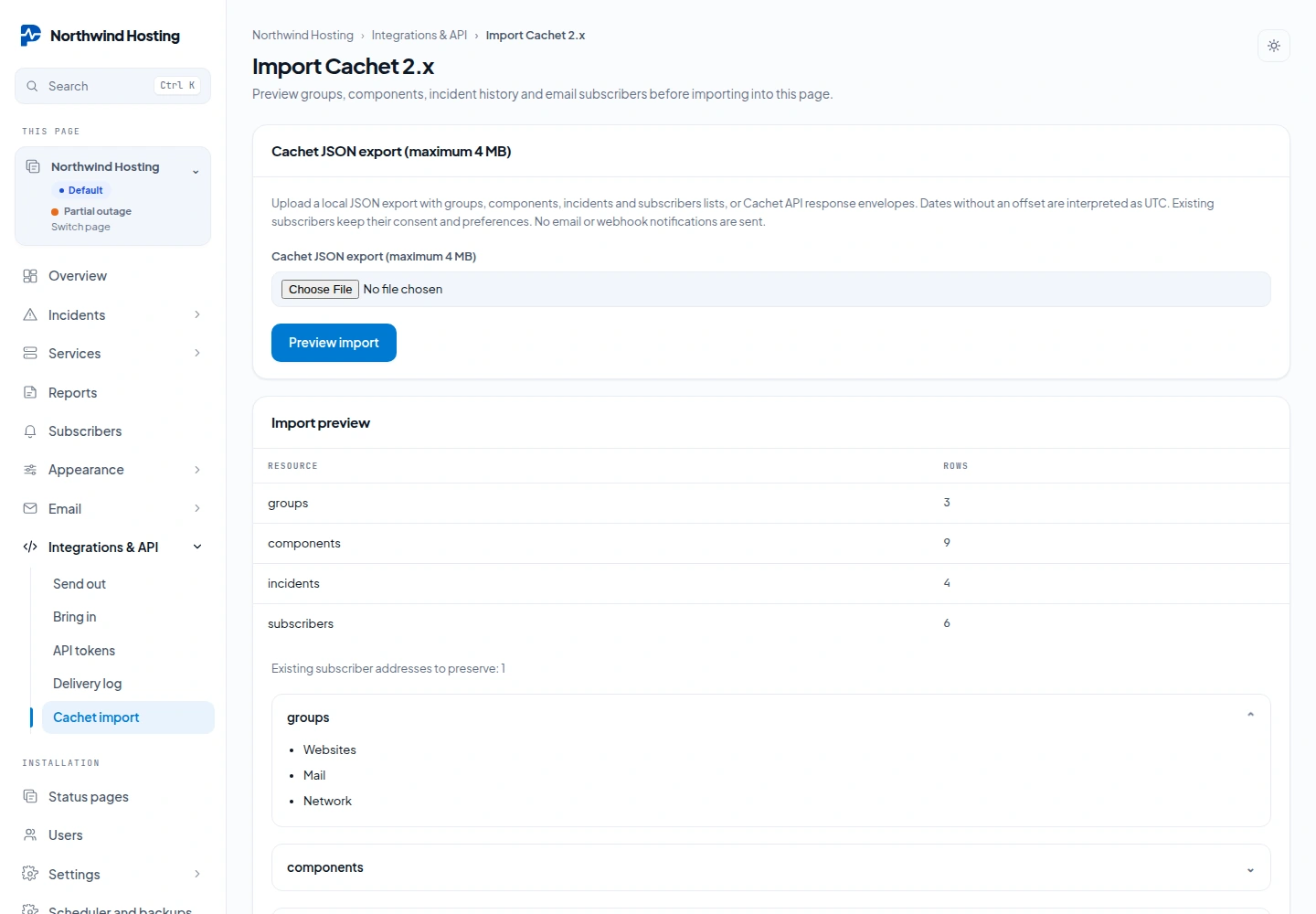The height and width of the screenshot is (914, 1316).
Task: Expand the Settings submenu chevron
Action: (x=197, y=874)
